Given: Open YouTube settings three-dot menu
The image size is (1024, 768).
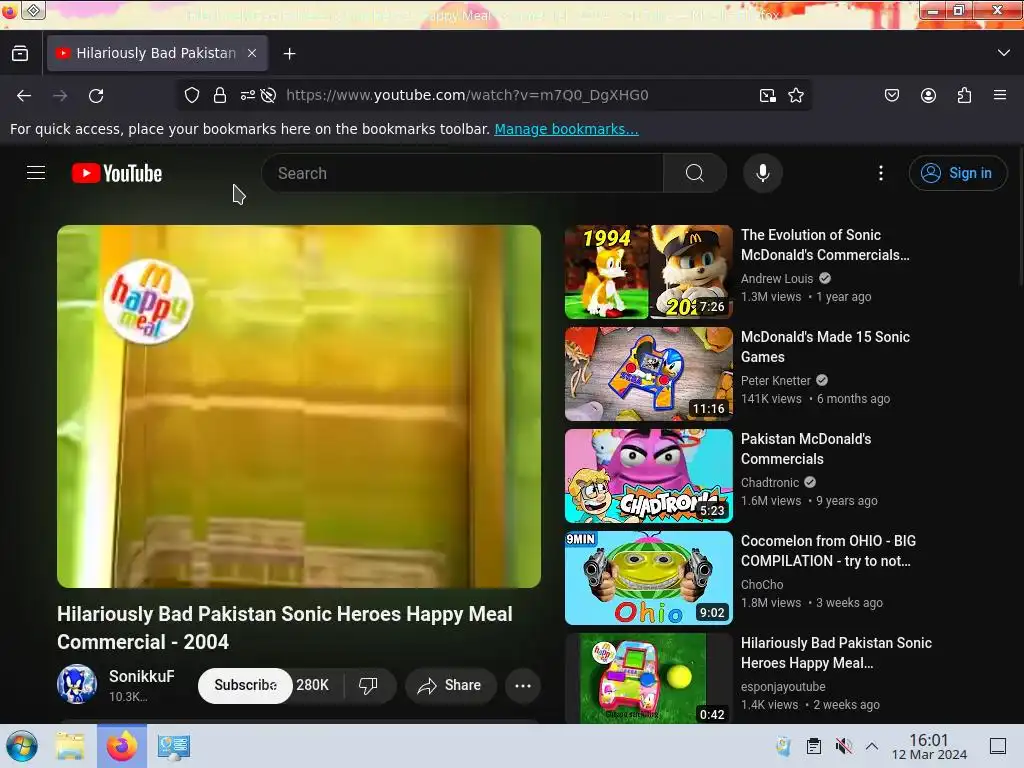Looking at the screenshot, I should click(881, 173).
